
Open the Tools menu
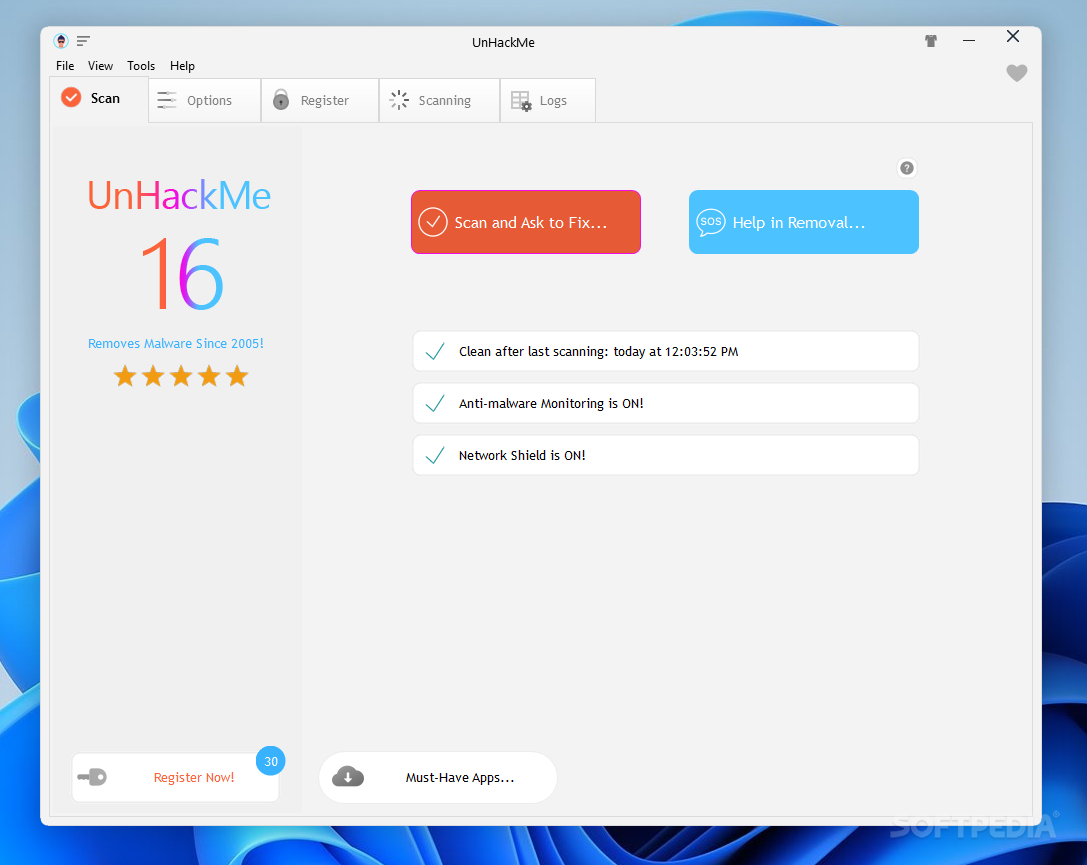coord(141,66)
